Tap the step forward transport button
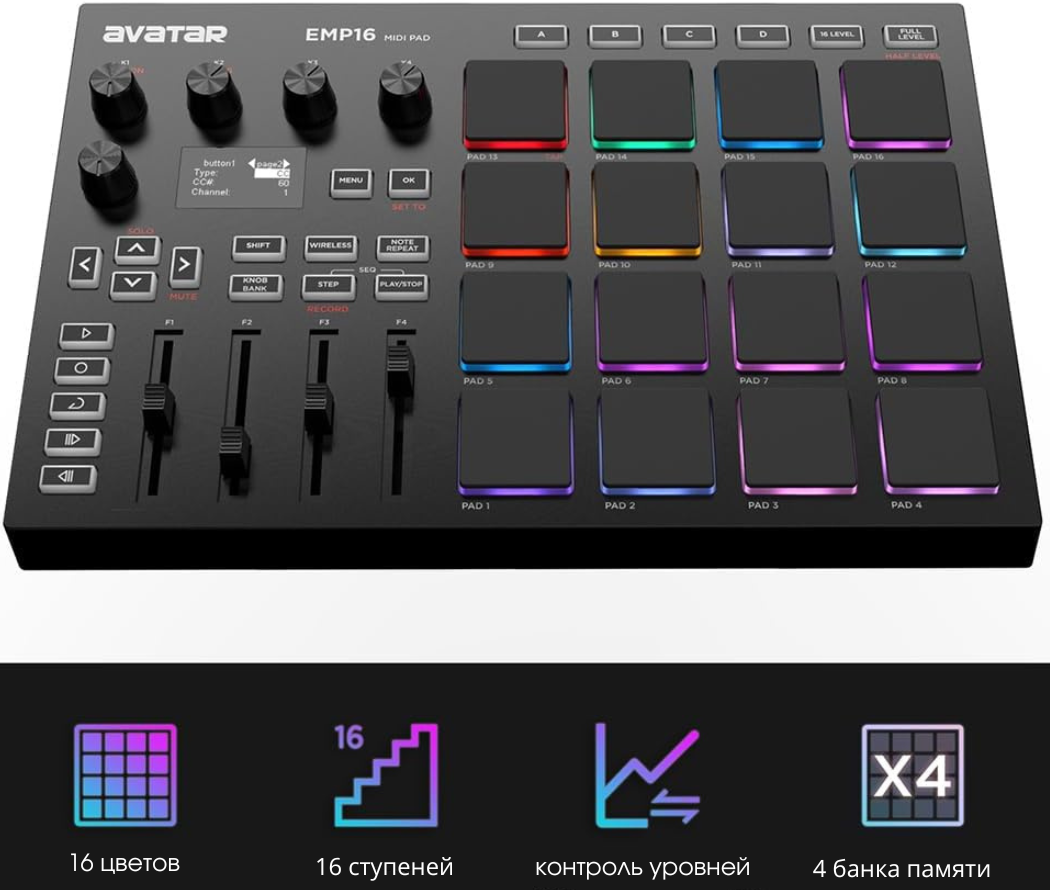This screenshot has height=890, width=1050. [x=72, y=440]
